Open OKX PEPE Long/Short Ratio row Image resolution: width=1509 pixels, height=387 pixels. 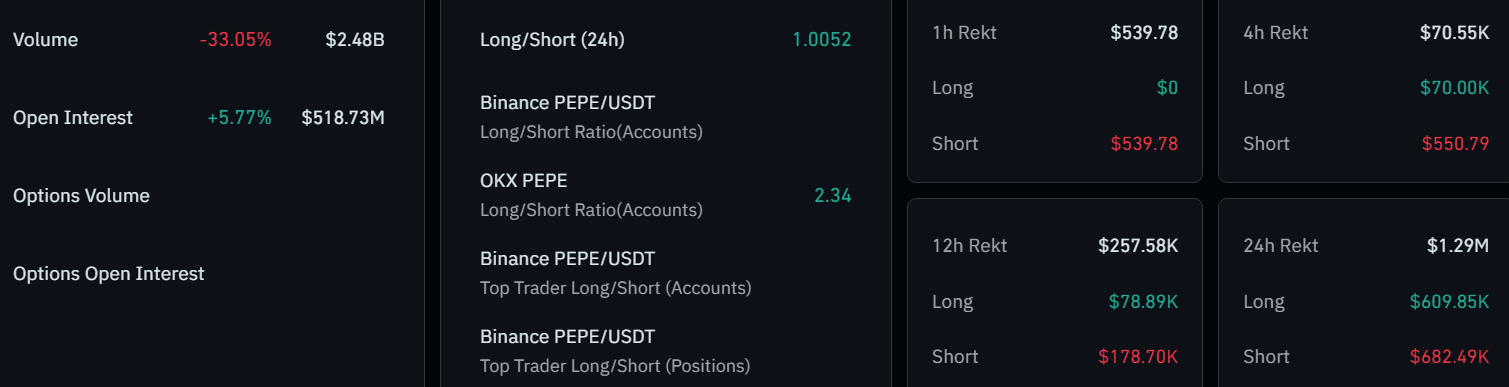(665, 195)
